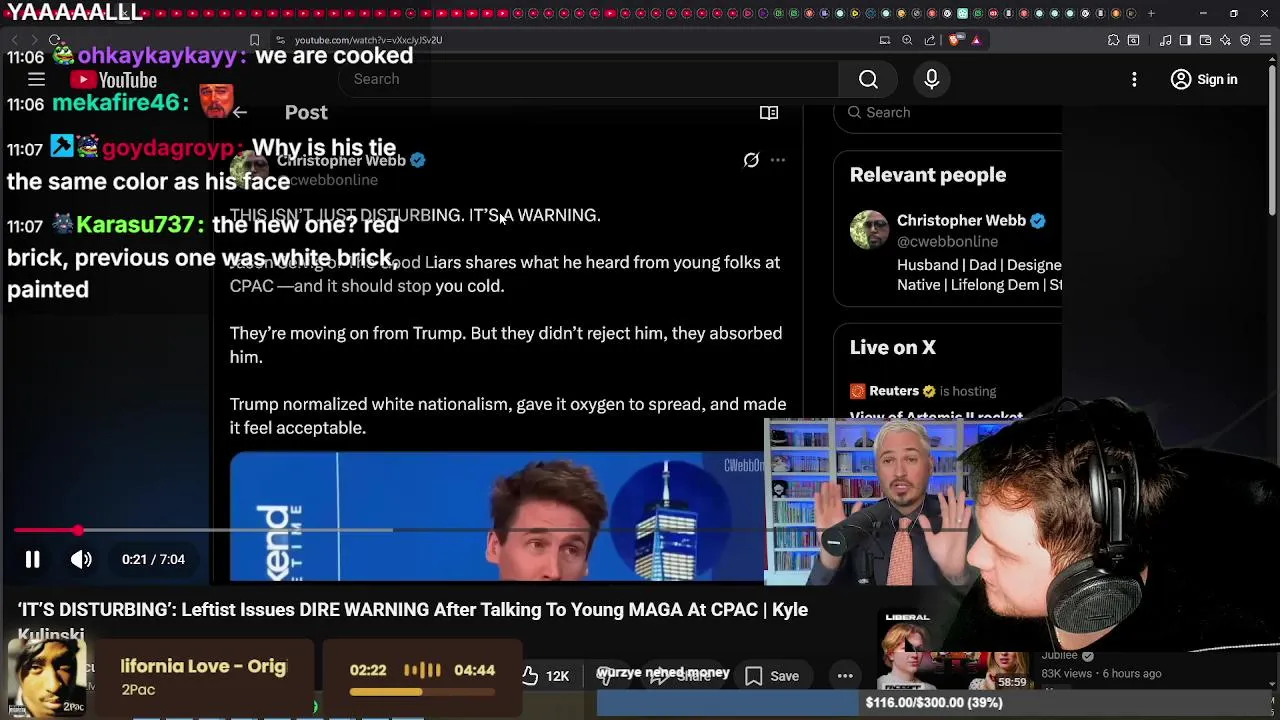
Task: Open the extensions puzzle icon
Action: point(1113,40)
